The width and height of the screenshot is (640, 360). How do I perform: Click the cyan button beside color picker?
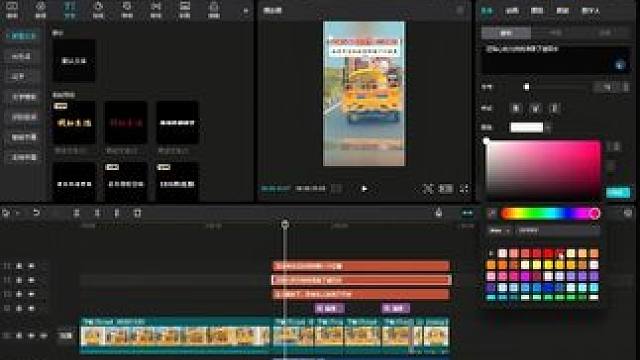(x=618, y=193)
